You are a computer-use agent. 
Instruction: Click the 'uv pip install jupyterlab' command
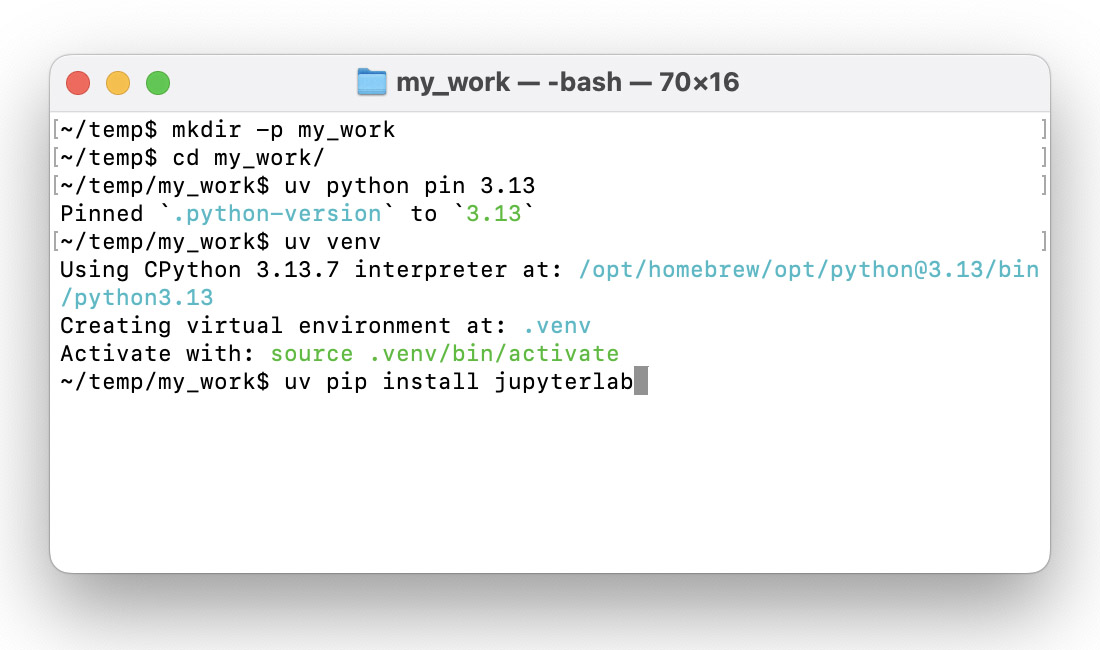coord(459,382)
